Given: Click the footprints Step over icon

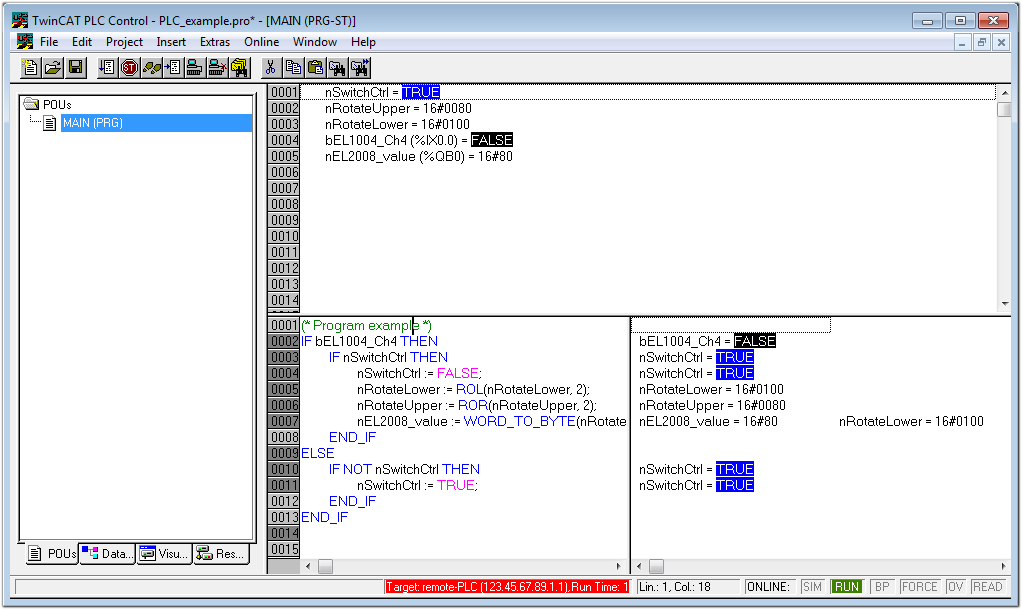Looking at the screenshot, I should point(151,67).
